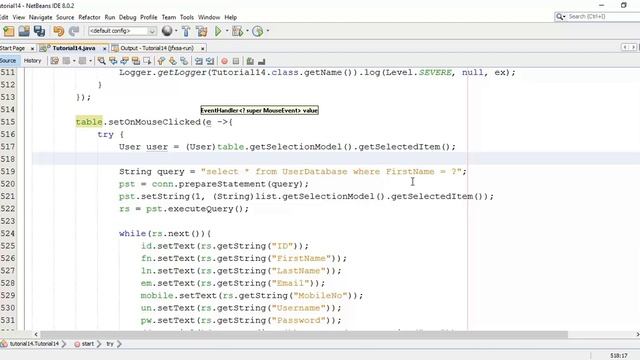Open the Tools menu
This screenshot has height=360, width=640.
(187, 17)
